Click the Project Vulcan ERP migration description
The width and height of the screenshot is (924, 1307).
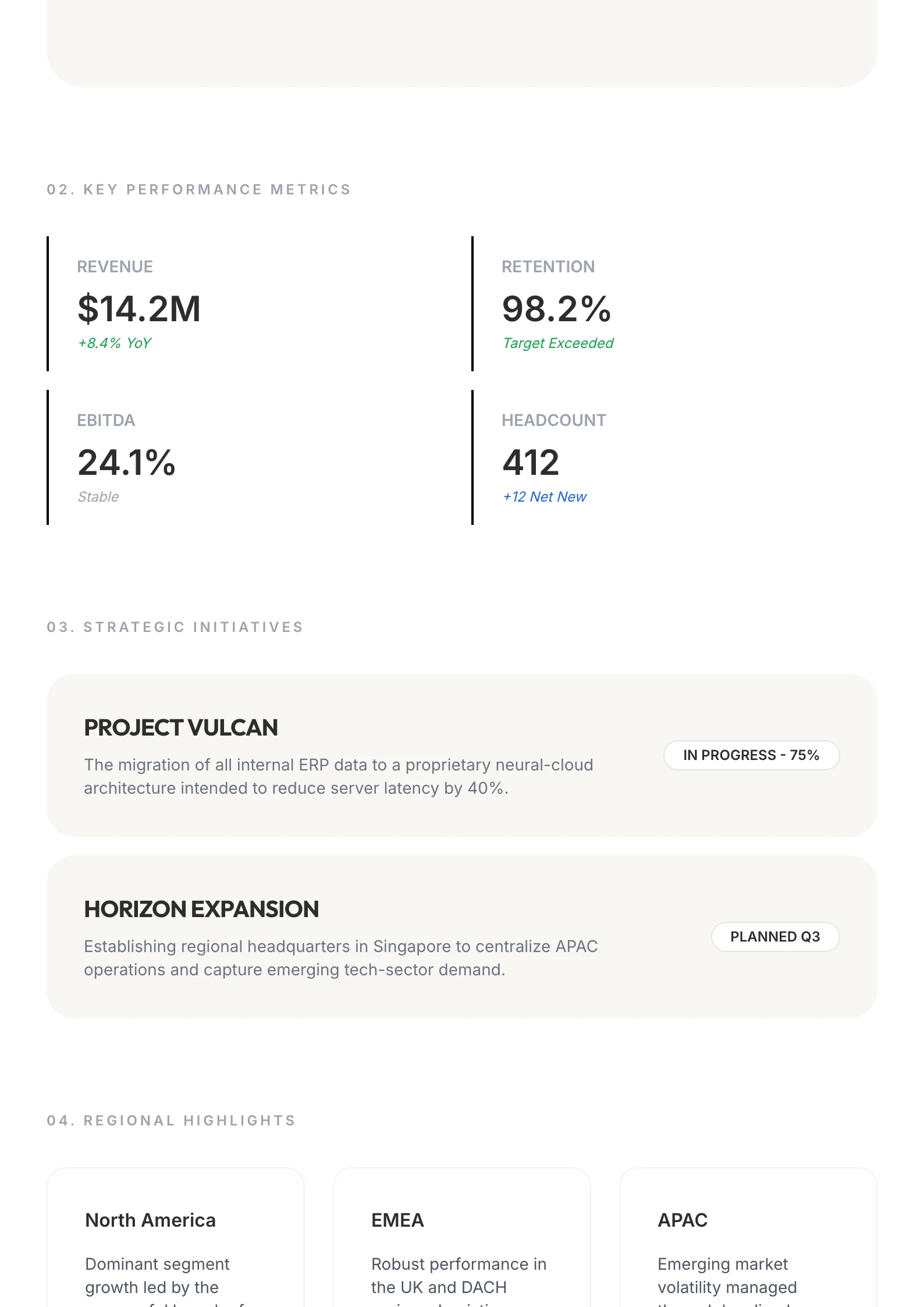[x=338, y=776]
